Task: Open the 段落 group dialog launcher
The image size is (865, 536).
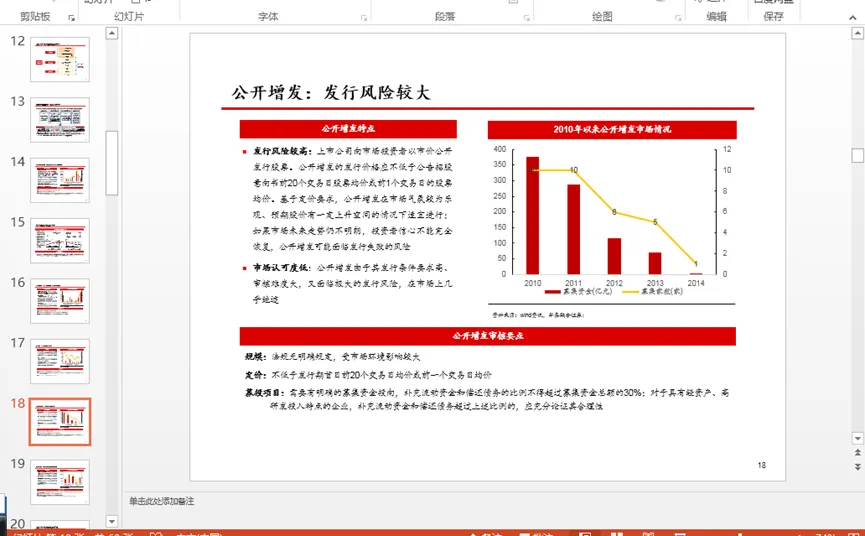Action: tap(527, 18)
